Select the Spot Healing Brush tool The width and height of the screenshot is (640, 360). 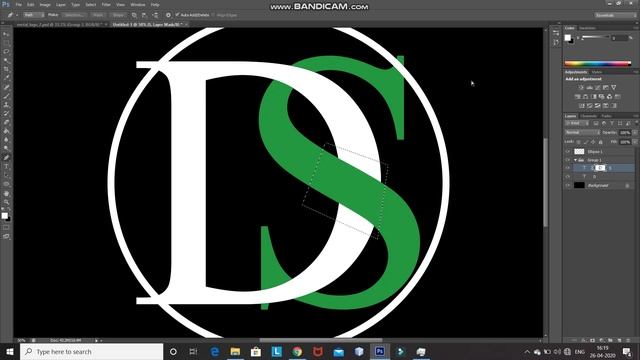[6, 87]
